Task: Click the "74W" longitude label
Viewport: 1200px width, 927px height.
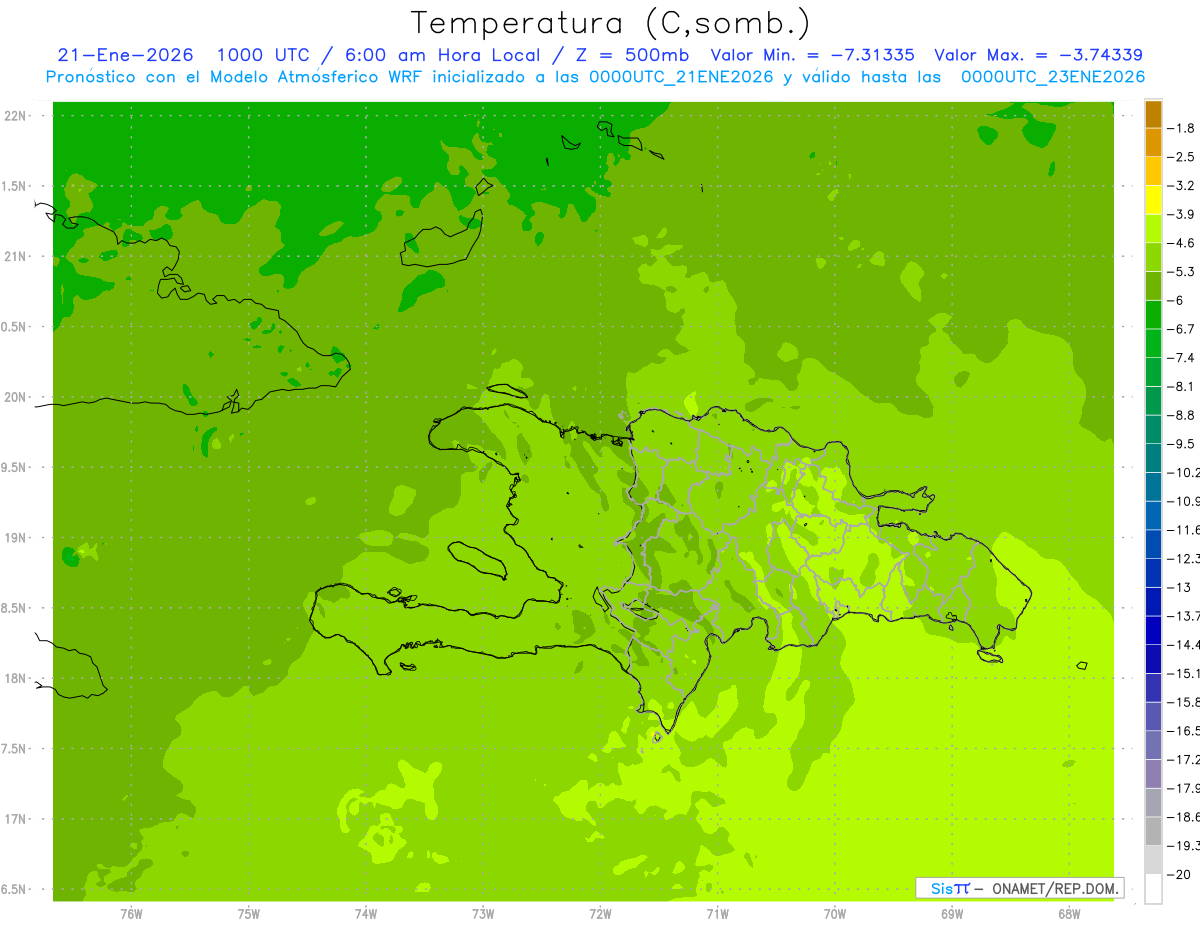Action: [366, 913]
